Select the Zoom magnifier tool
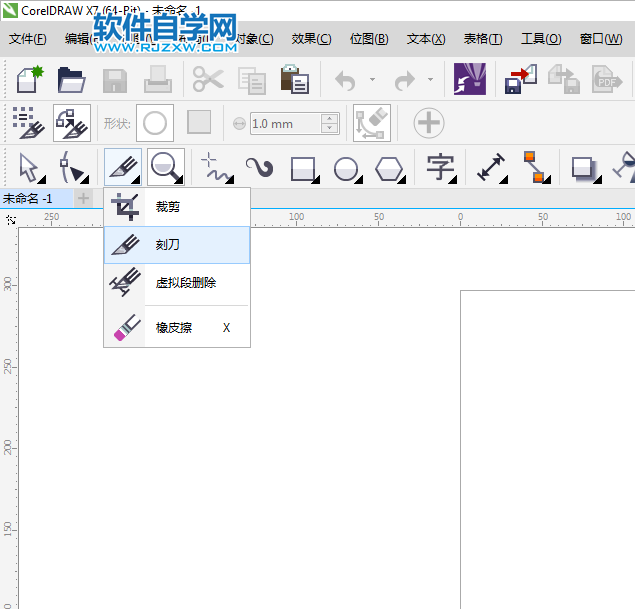 coord(166,167)
